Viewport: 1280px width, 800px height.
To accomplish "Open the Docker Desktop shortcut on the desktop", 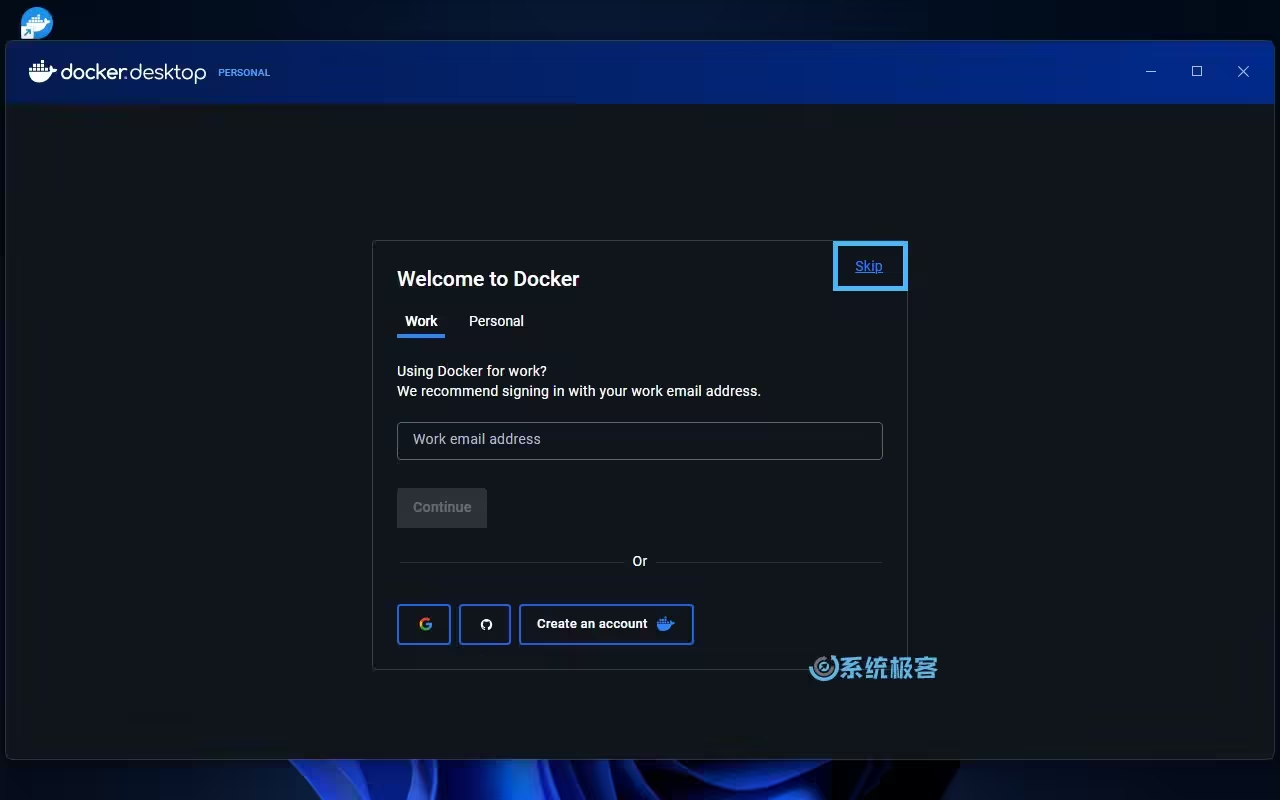I will click(36, 22).
